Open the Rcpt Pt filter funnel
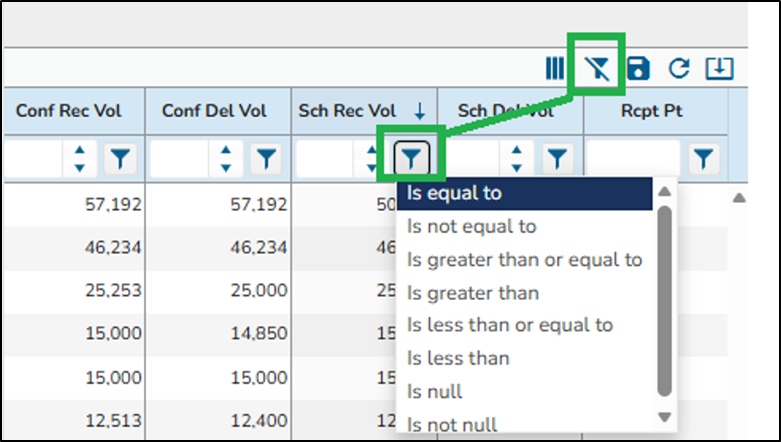781x442 pixels. pos(705,158)
